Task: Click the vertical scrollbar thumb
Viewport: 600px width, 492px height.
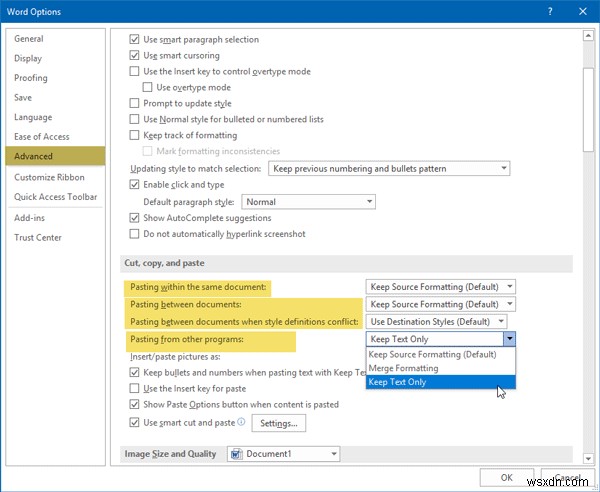Action: 588,109
